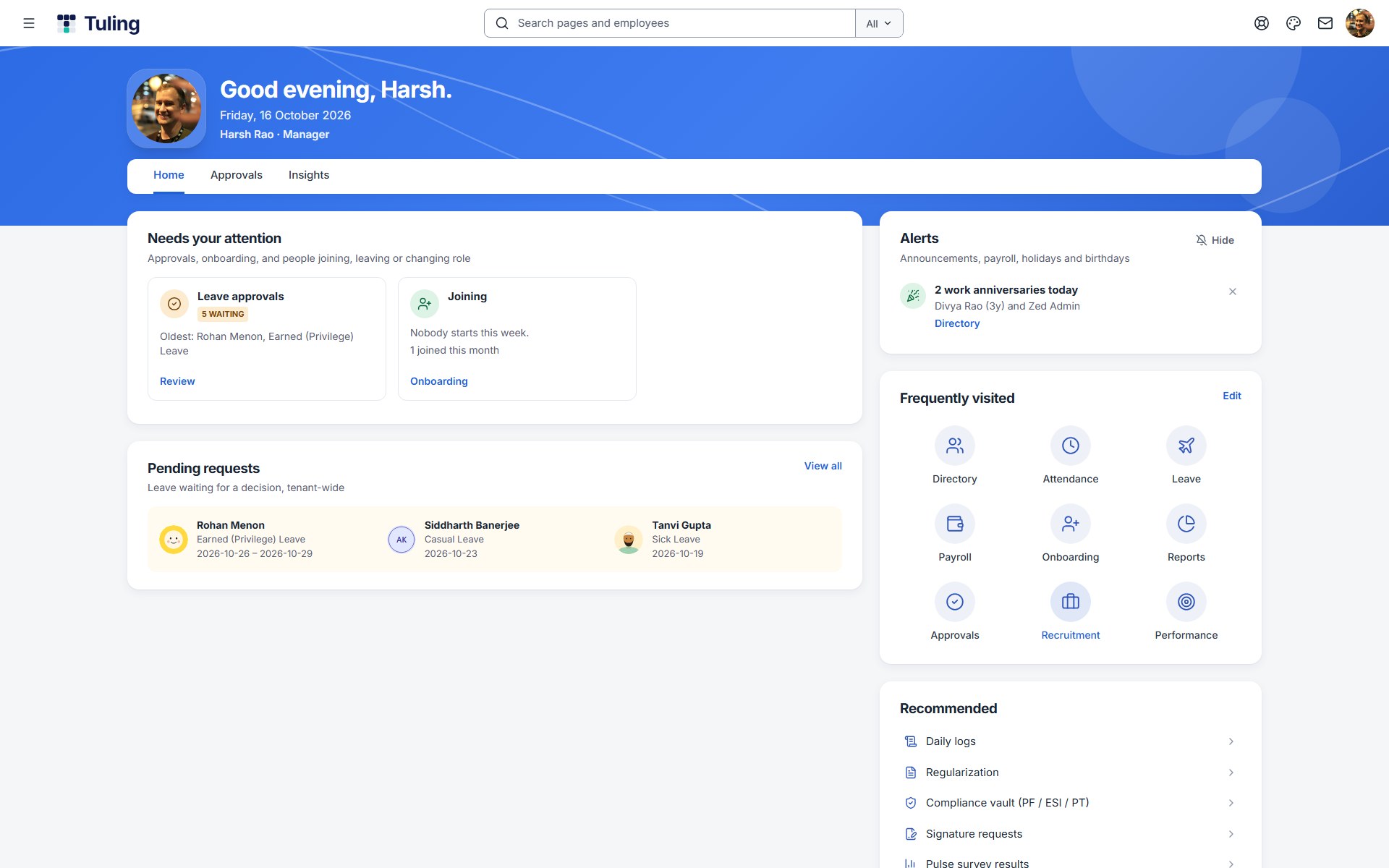Open the Attendance clock shortcut
1389x868 pixels.
pyautogui.click(x=1071, y=446)
